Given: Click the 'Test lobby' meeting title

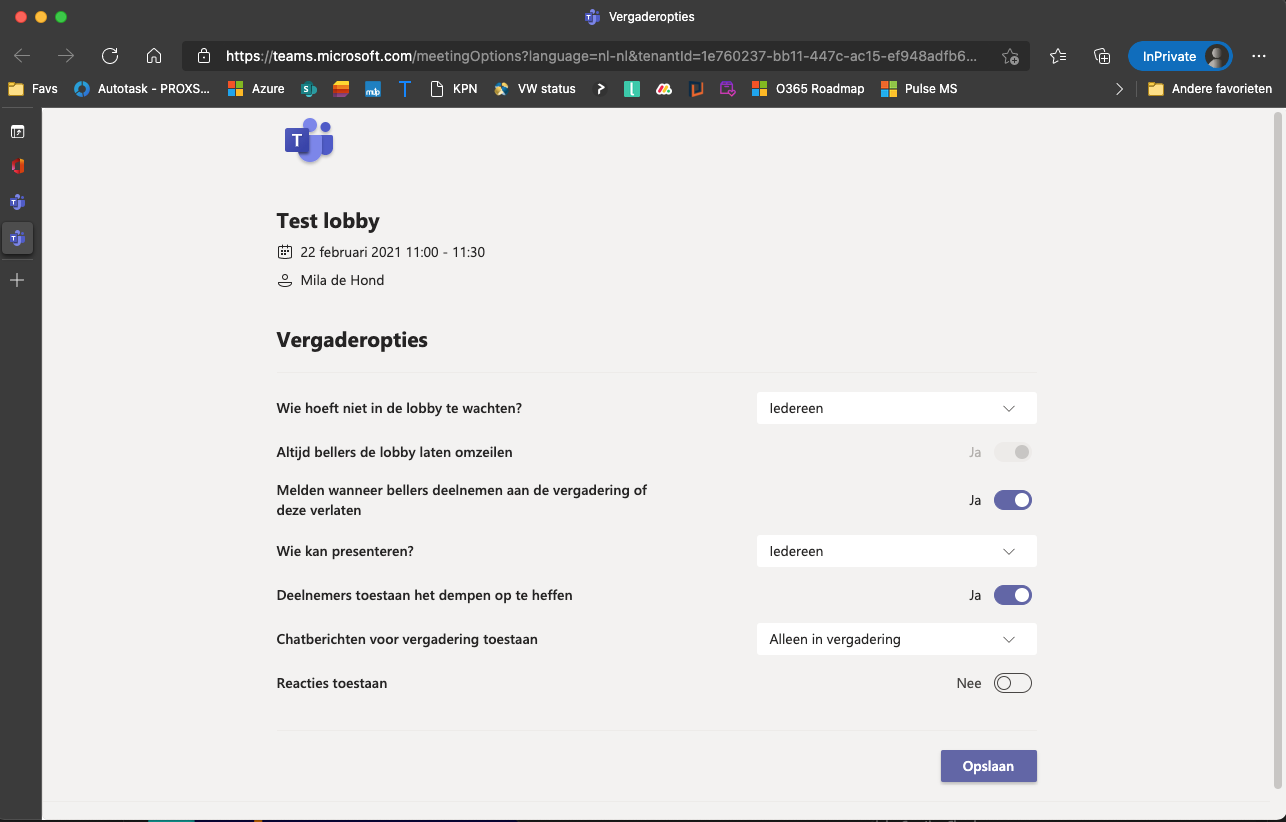Looking at the screenshot, I should point(328,221).
